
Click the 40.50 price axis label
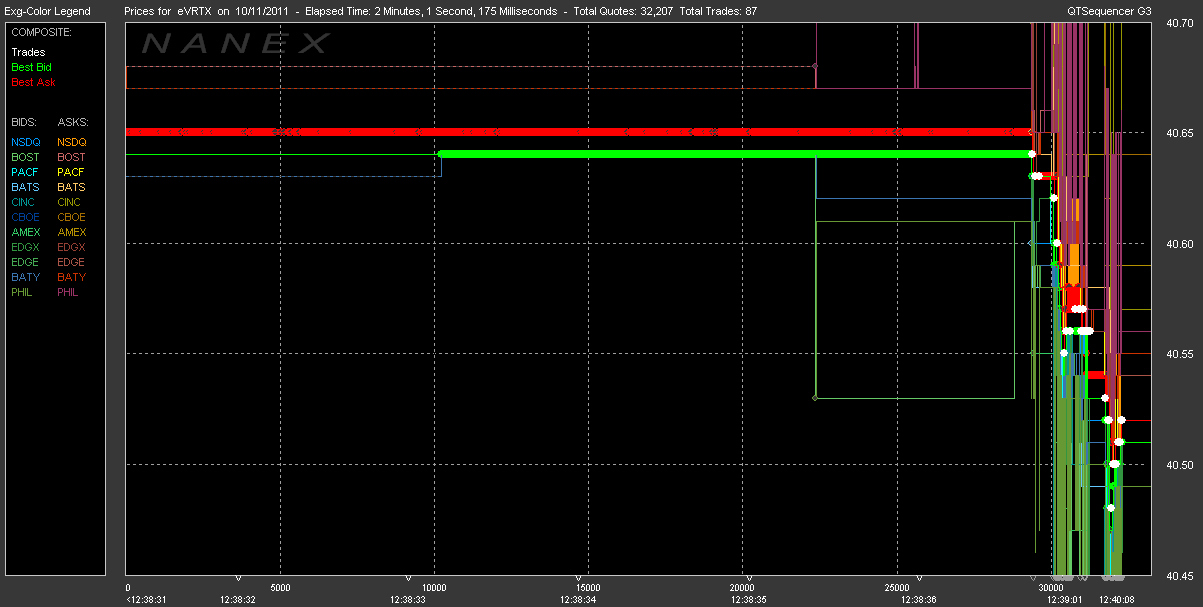click(x=1181, y=465)
